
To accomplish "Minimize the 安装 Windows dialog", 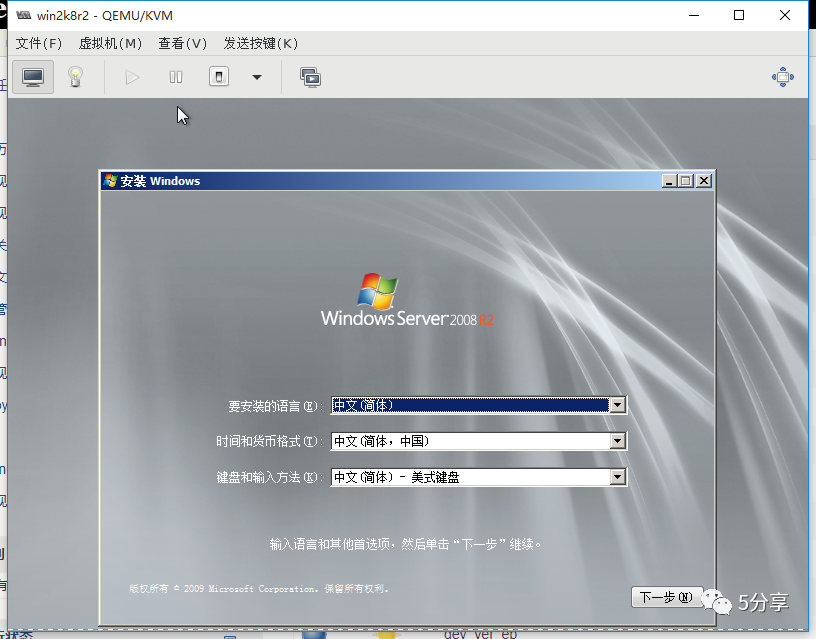I will [670, 181].
